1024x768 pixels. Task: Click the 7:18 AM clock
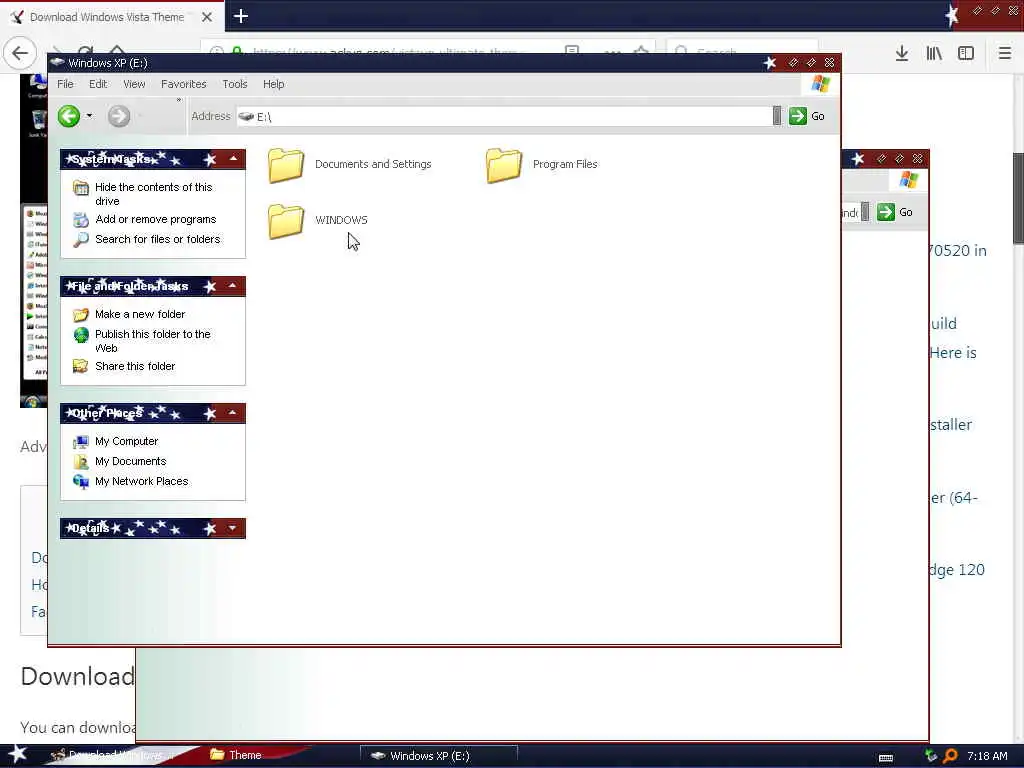click(987, 756)
